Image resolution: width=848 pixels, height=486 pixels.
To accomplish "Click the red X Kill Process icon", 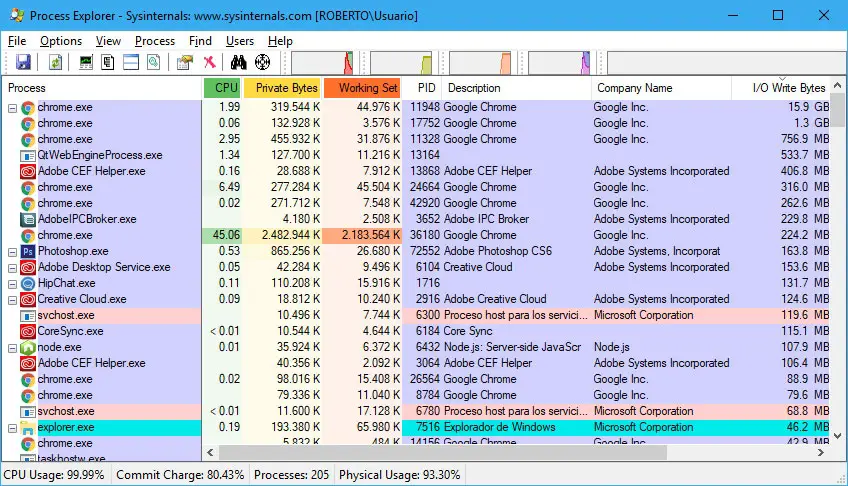I will coord(209,62).
